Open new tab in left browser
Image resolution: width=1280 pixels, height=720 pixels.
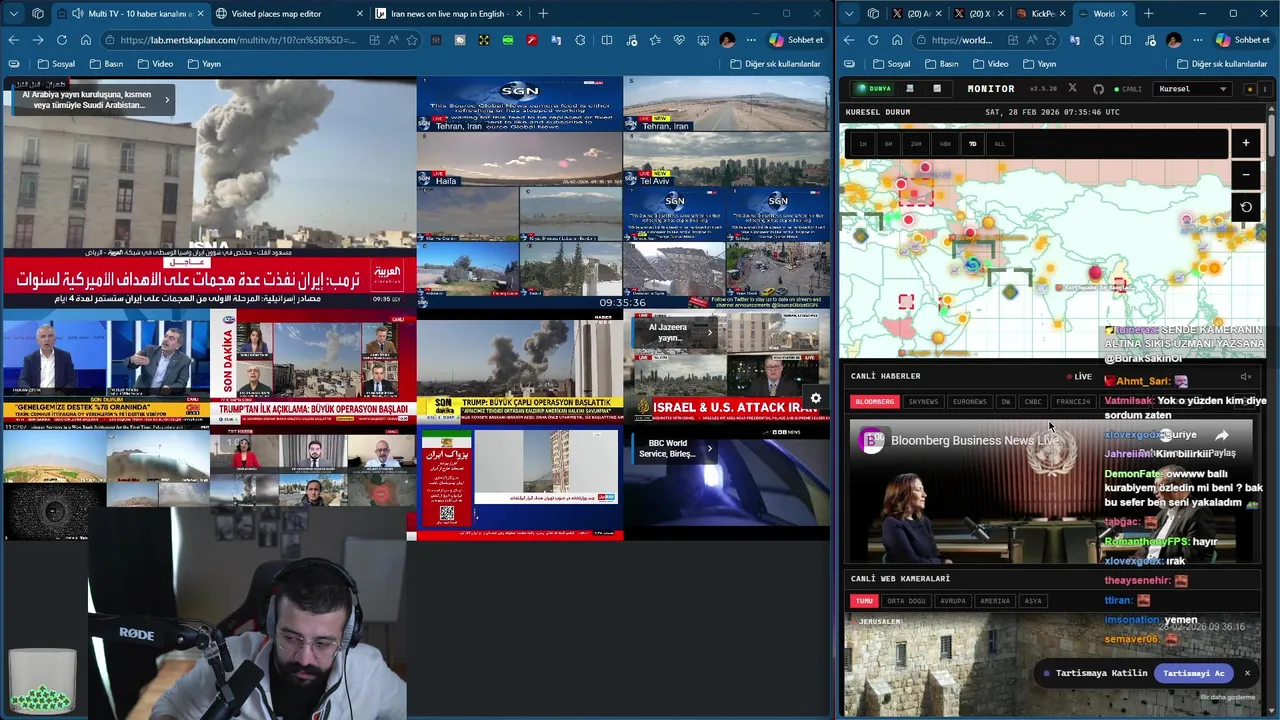point(543,13)
